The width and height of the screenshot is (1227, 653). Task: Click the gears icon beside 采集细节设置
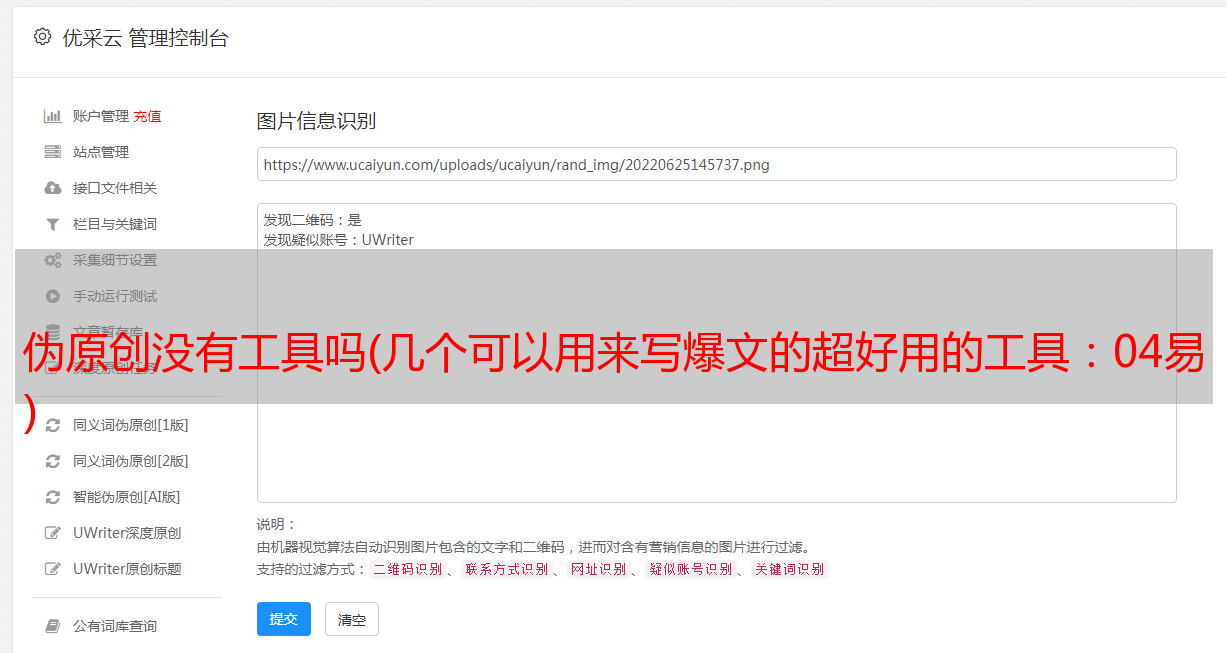53,260
